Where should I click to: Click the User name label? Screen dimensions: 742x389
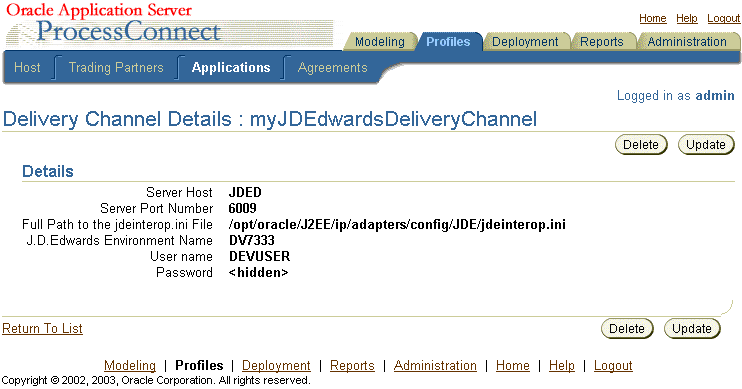pyautogui.click(x=181, y=257)
